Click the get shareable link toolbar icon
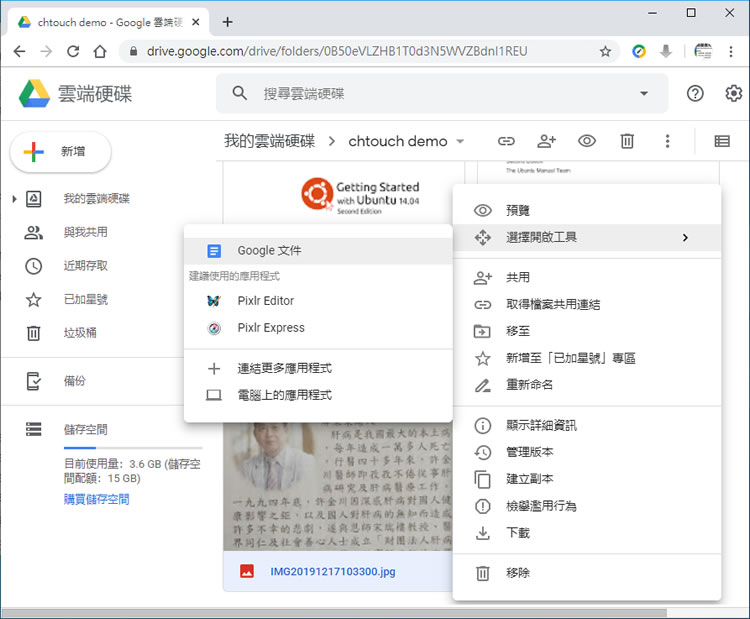The width and height of the screenshot is (750, 619). (x=506, y=141)
